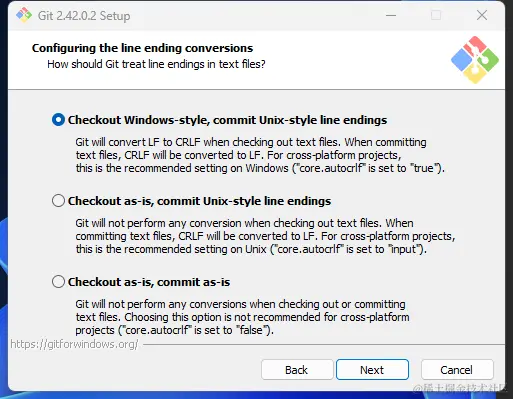Click the 'Configuring the line ending conversions' heading
Viewport: 513px width, 399px height.
pyautogui.click(x=142, y=48)
